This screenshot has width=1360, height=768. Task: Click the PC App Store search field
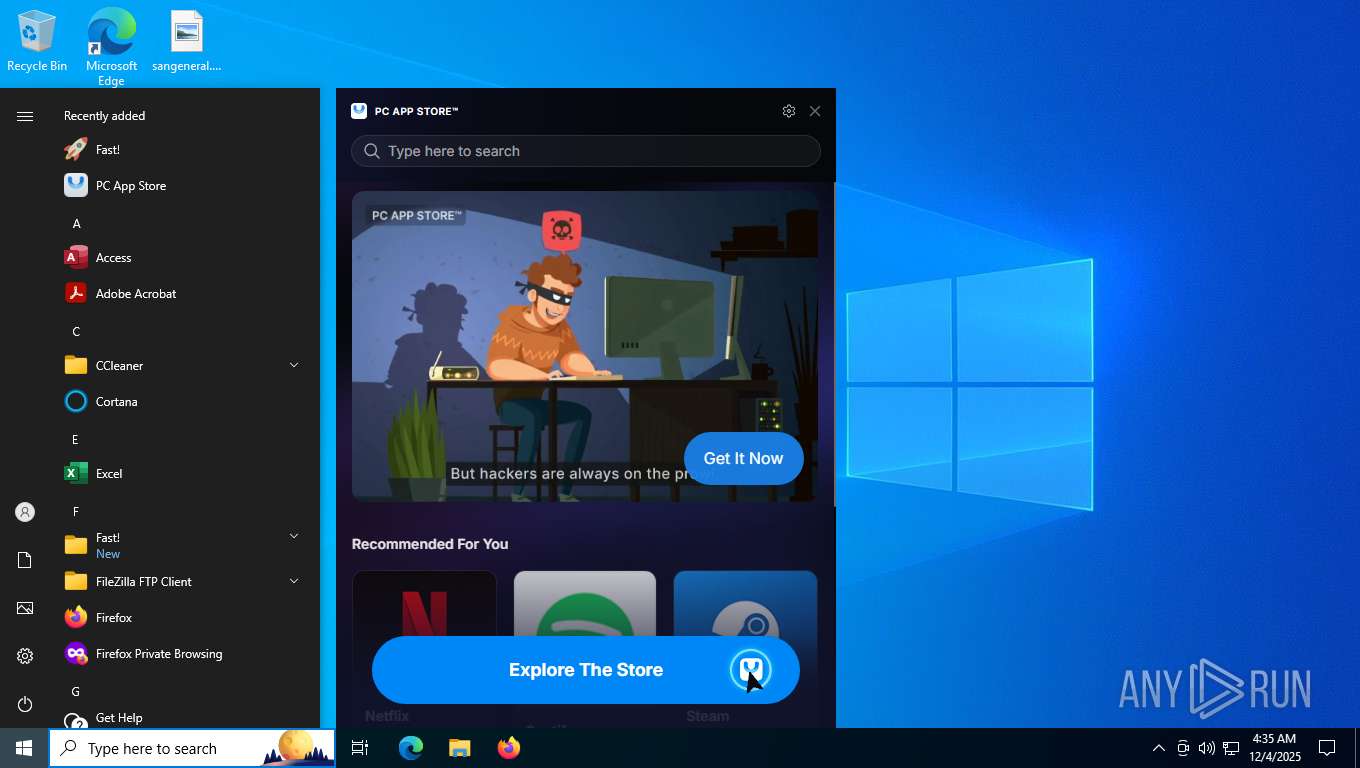point(586,151)
